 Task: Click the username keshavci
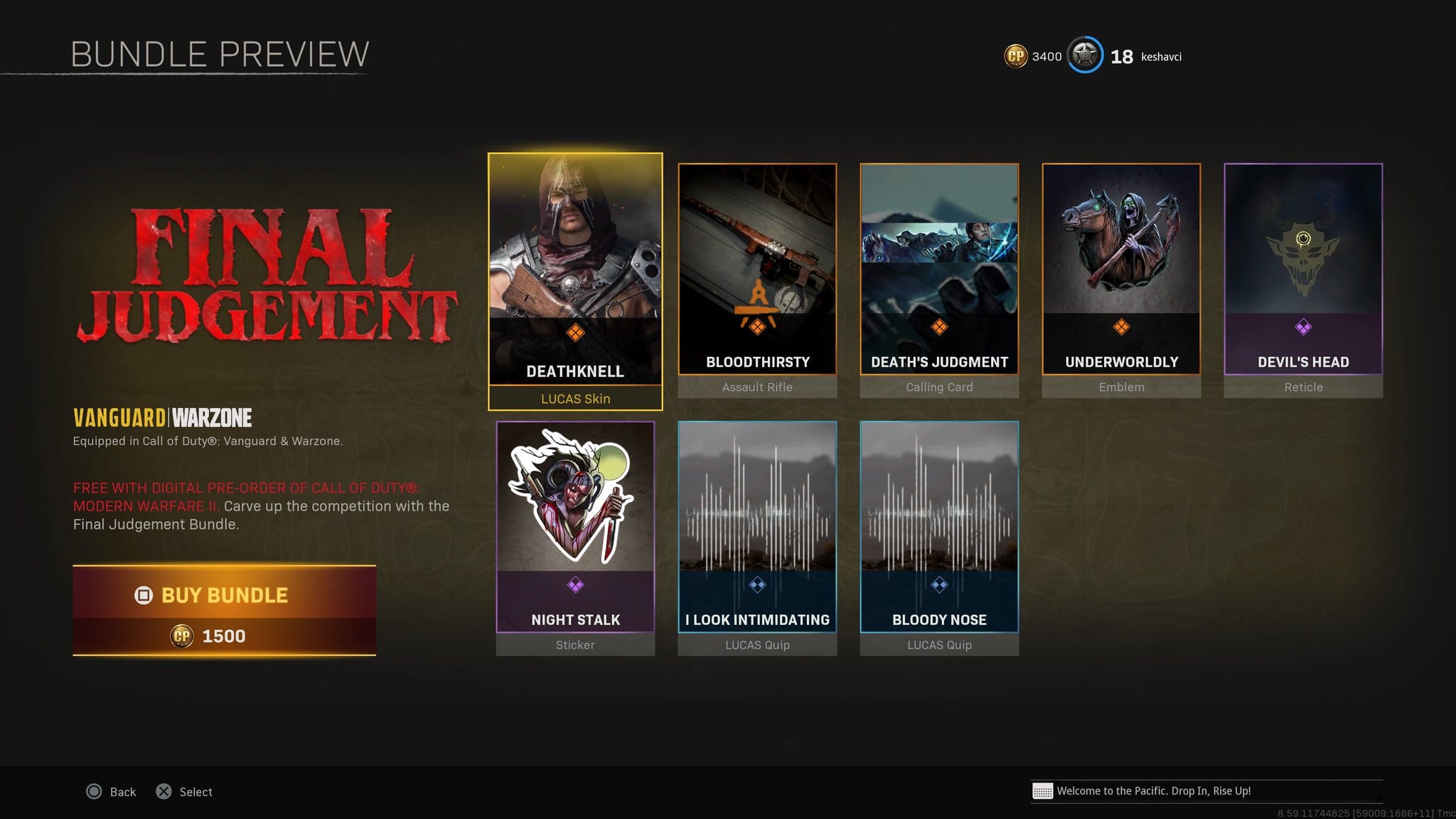(x=1161, y=56)
